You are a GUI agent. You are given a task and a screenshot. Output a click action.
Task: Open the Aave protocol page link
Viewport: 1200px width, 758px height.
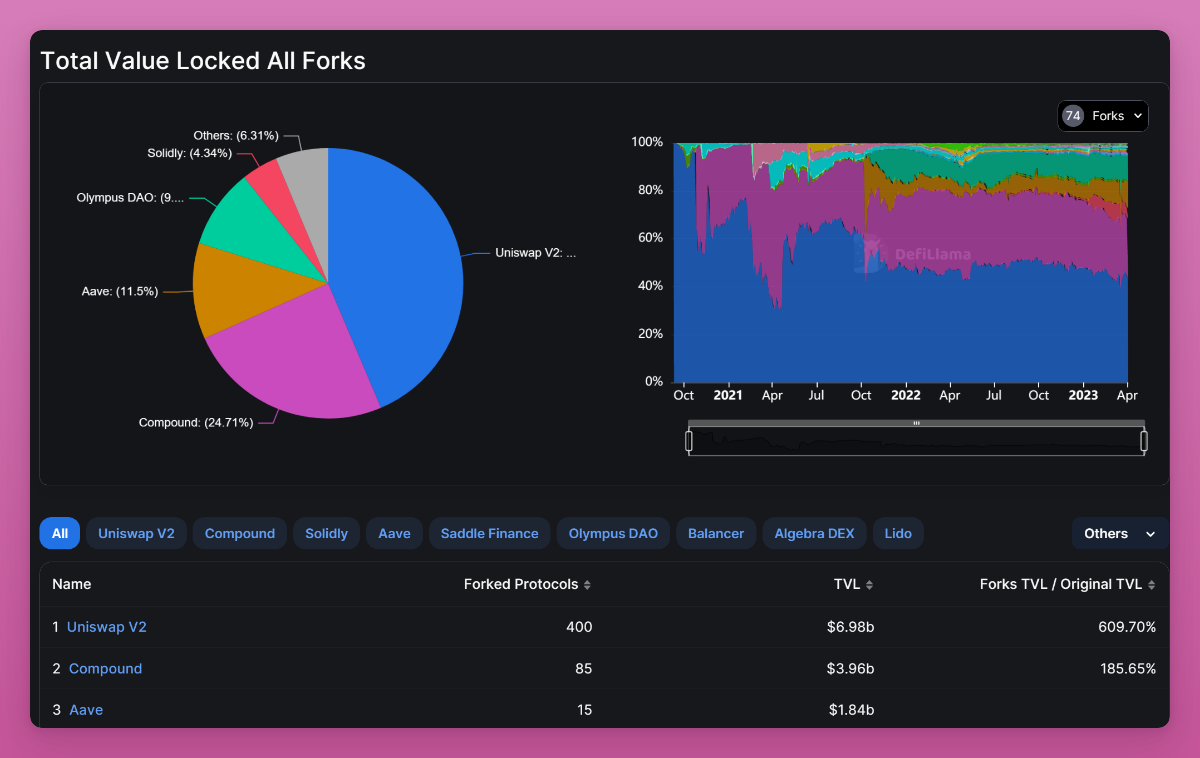tap(86, 709)
